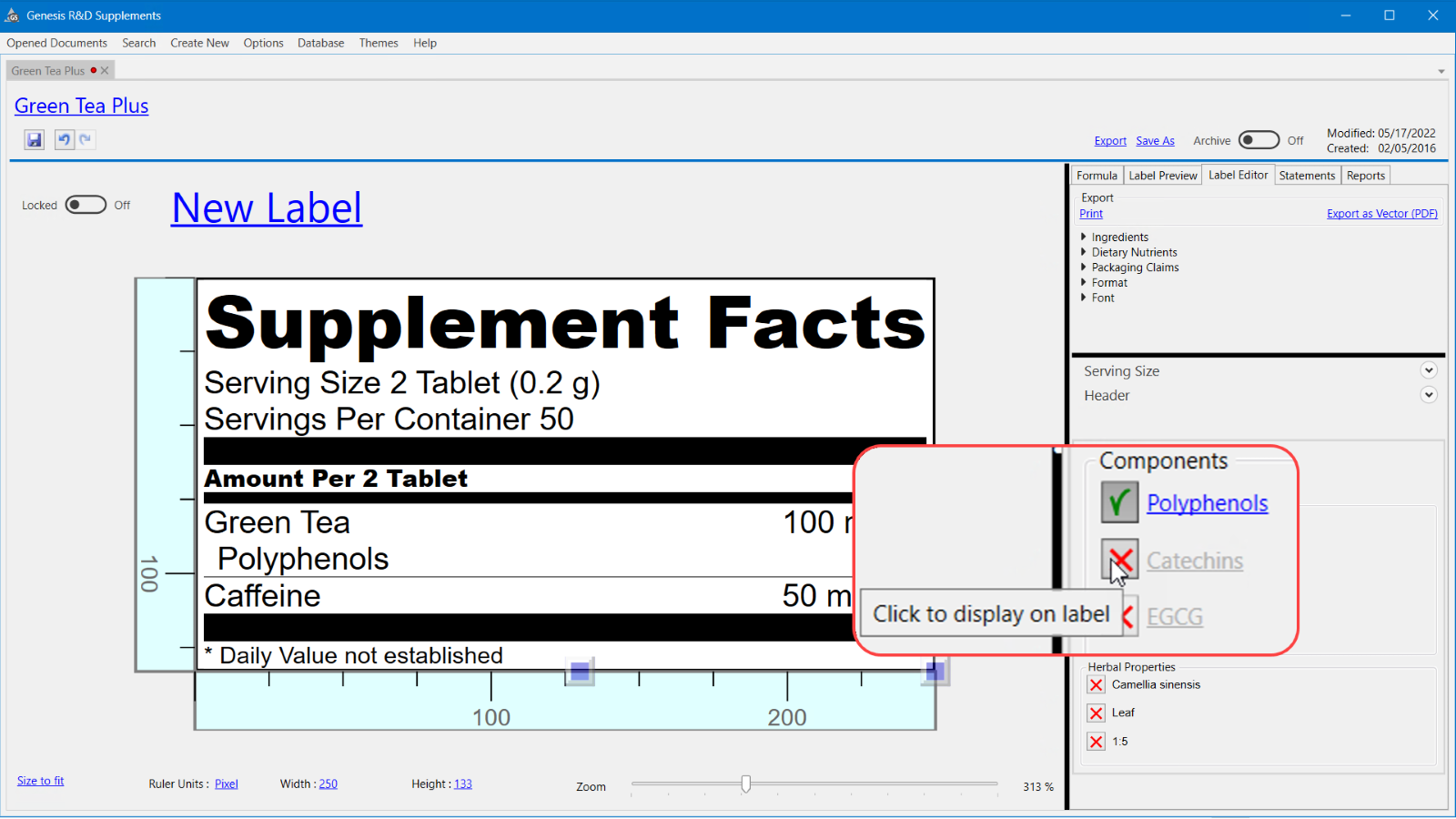This screenshot has height=819, width=1456.
Task: Toggle the Archive switch
Action: tap(1259, 140)
